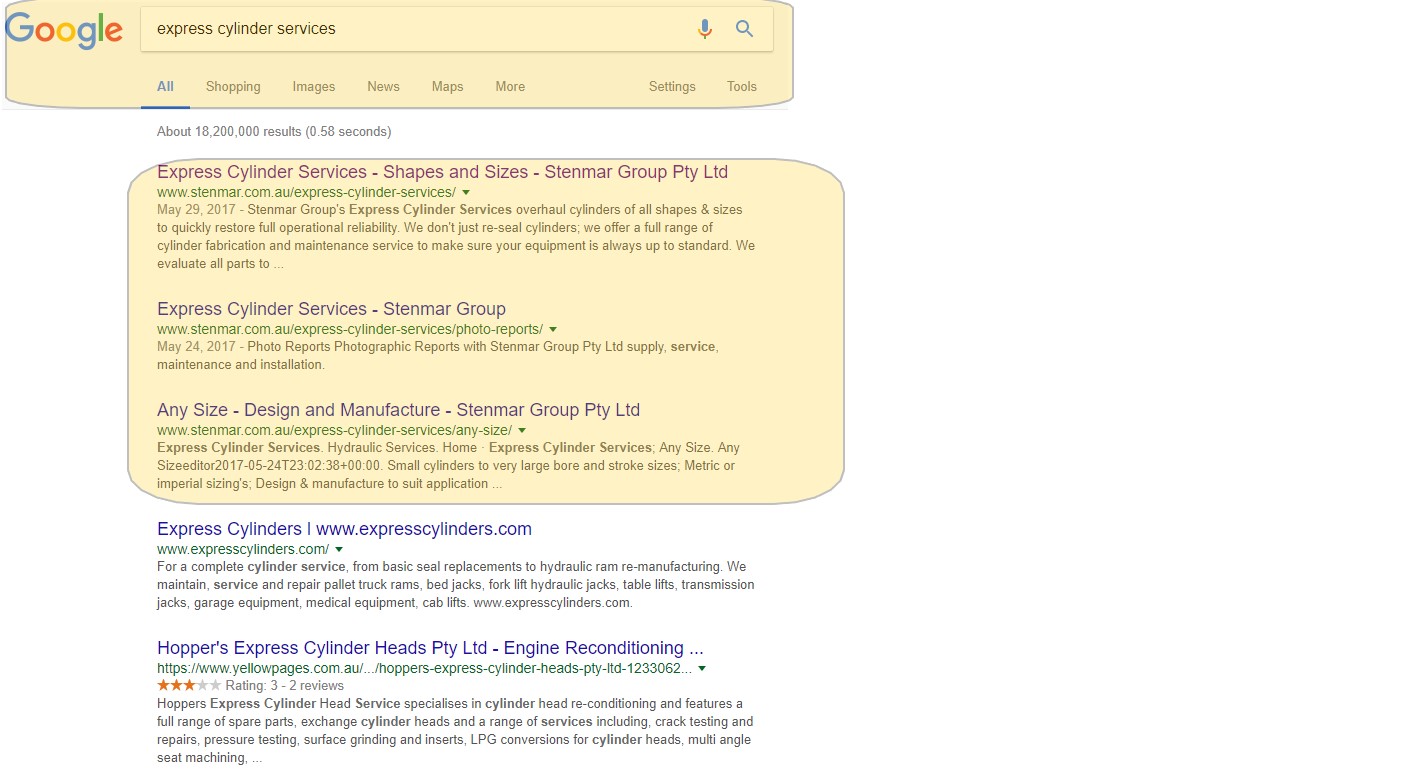The width and height of the screenshot is (1416, 778).
Task: Click the Google logo
Action: pos(63,30)
